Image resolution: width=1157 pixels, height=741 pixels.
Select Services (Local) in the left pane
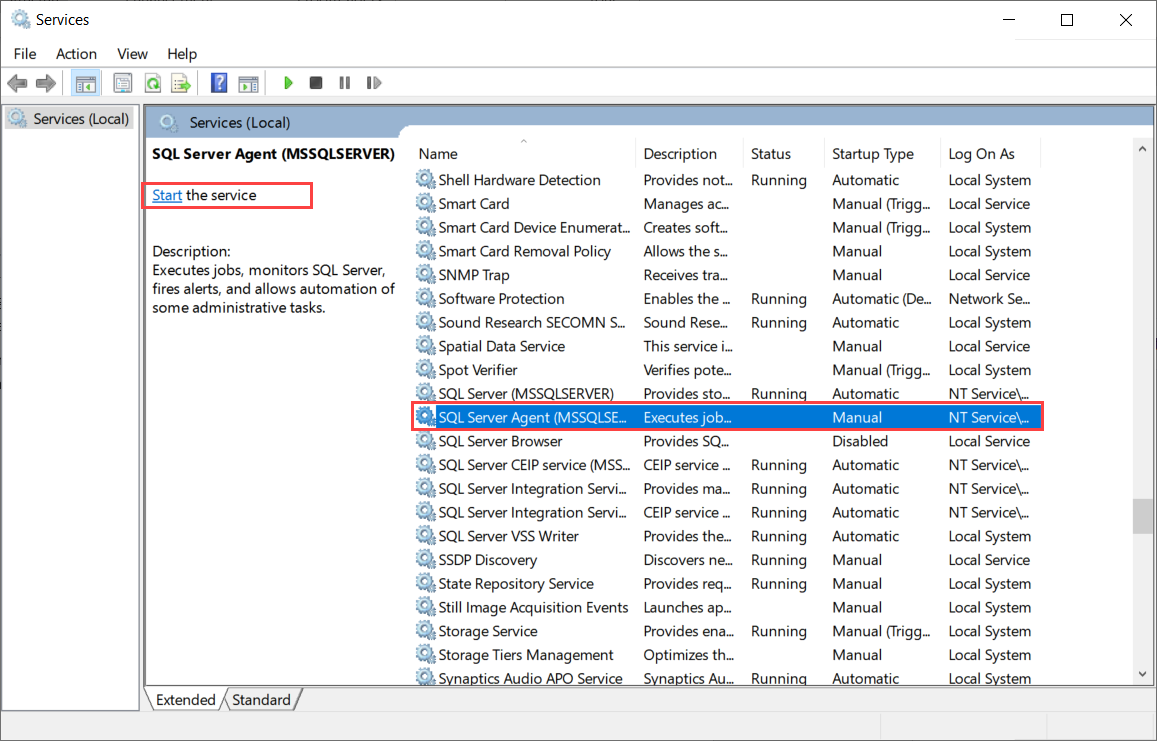click(x=69, y=118)
